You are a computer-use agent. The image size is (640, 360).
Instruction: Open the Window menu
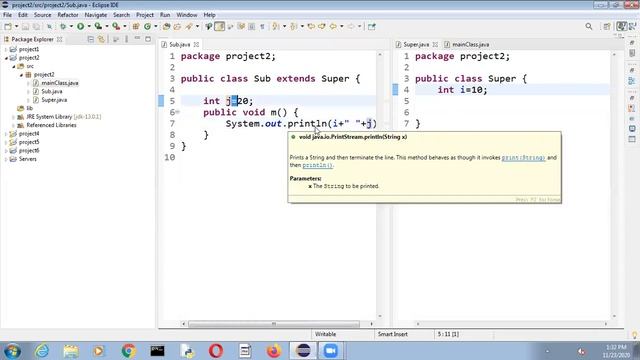[x=187, y=15]
